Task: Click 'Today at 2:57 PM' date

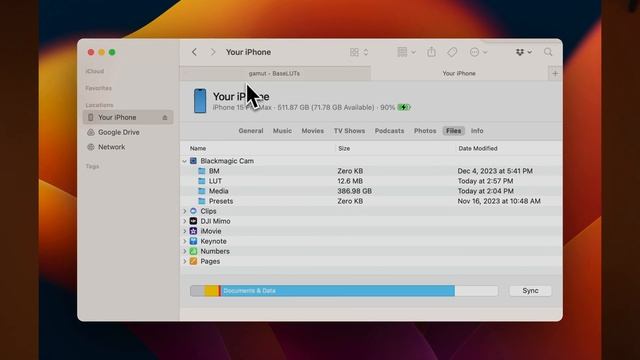Action: (485, 181)
